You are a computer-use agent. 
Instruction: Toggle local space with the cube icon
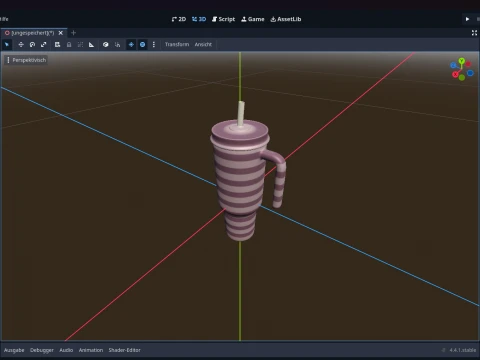[x=106, y=44]
